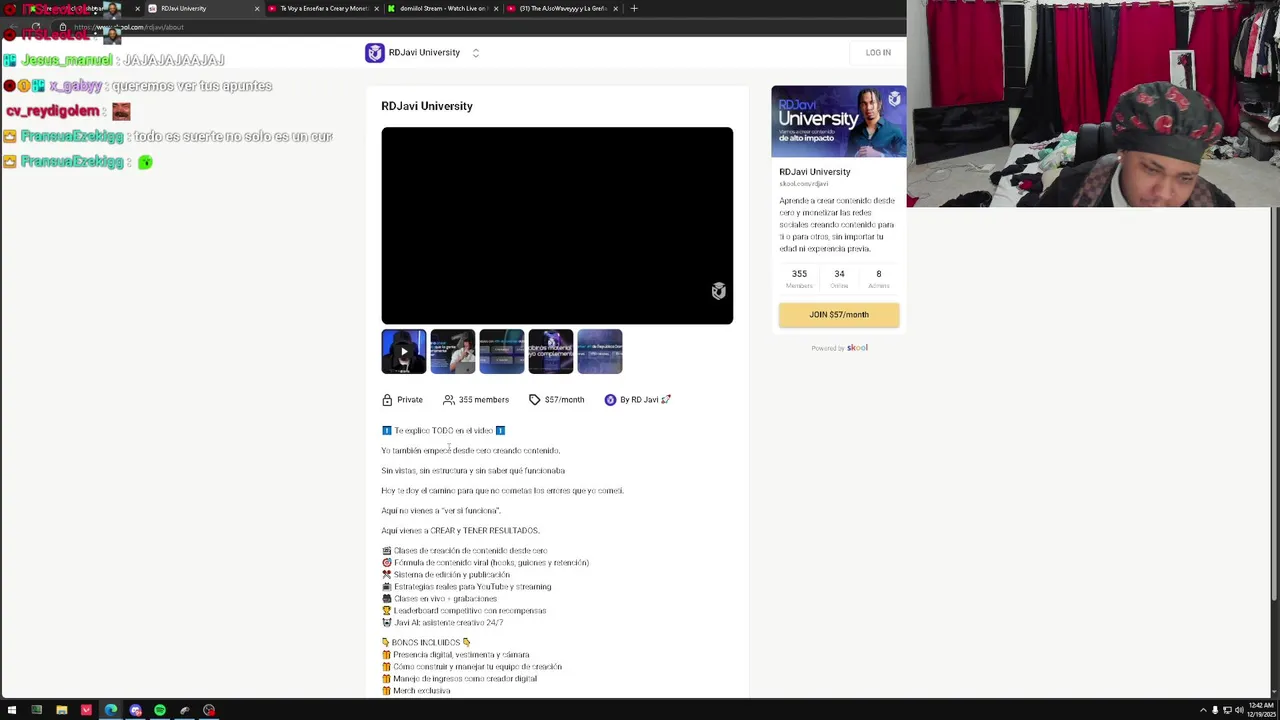Click the sidebar RDJavi University title
The height and width of the screenshot is (720, 1280).
coord(815,172)
